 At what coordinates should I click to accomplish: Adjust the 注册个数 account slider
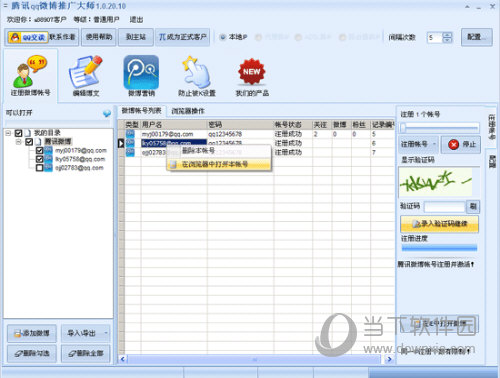[439, 127]
